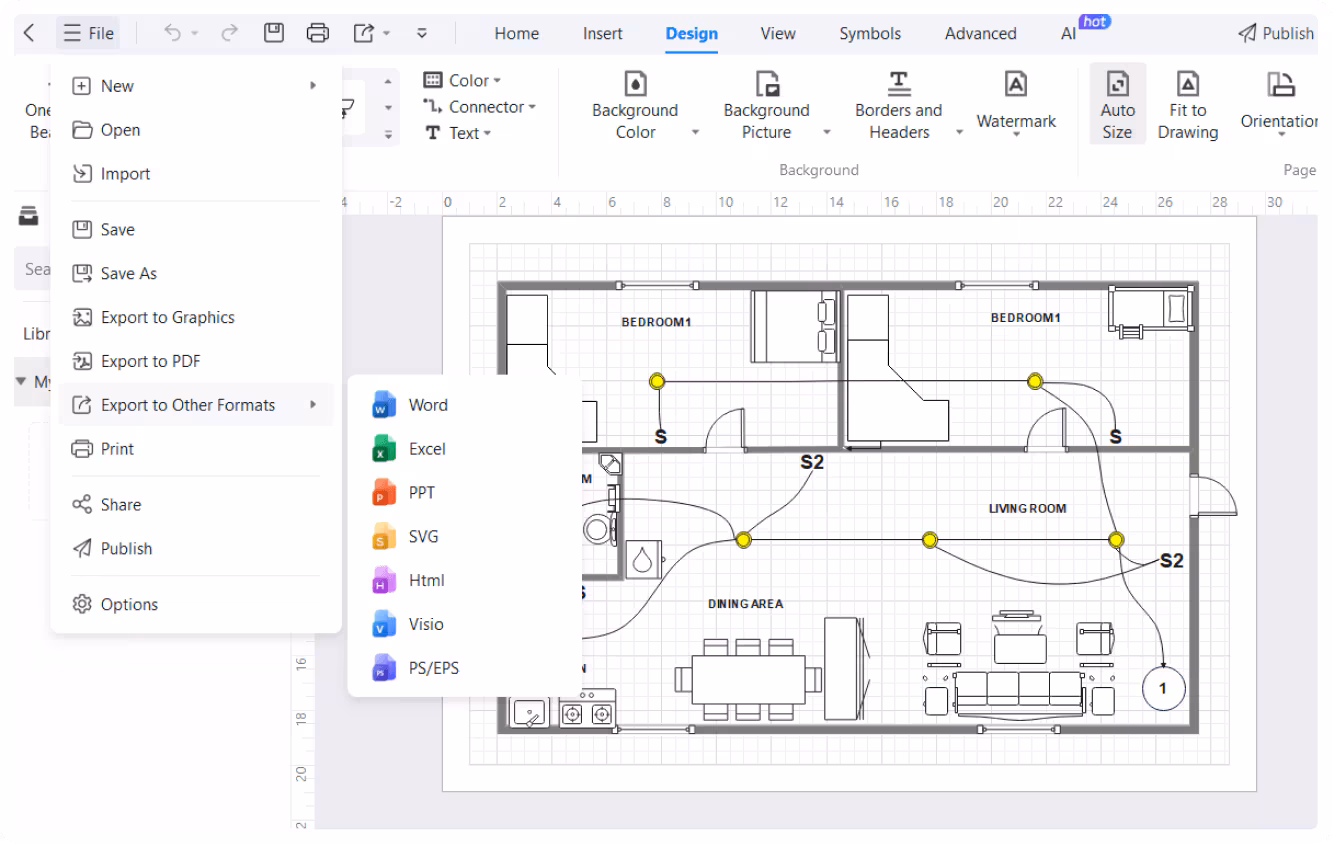1332x844 pixels.
Task: Export the document to Word
Action: [x=428, y=404]
